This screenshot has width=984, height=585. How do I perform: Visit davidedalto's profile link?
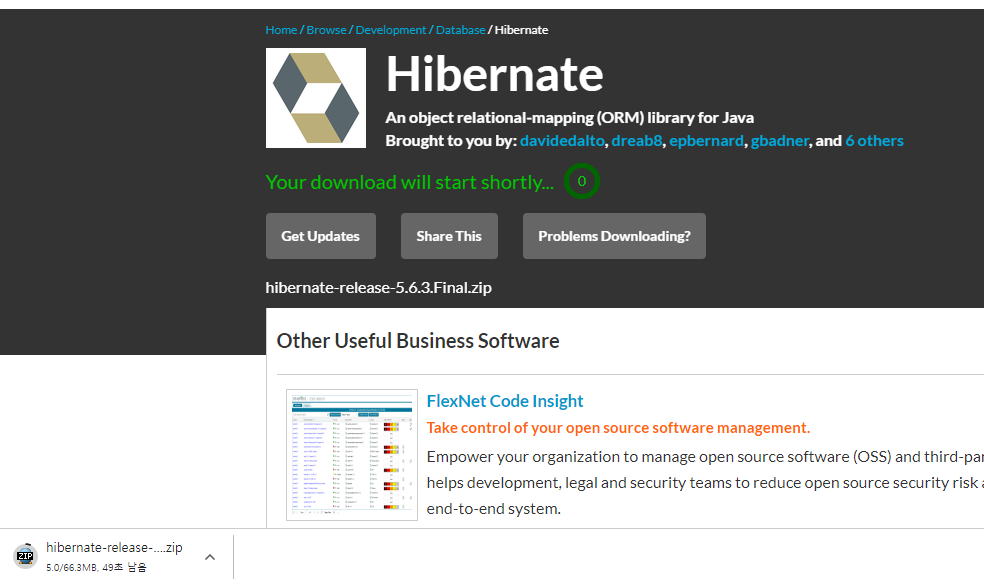click(x=562, y=141)
